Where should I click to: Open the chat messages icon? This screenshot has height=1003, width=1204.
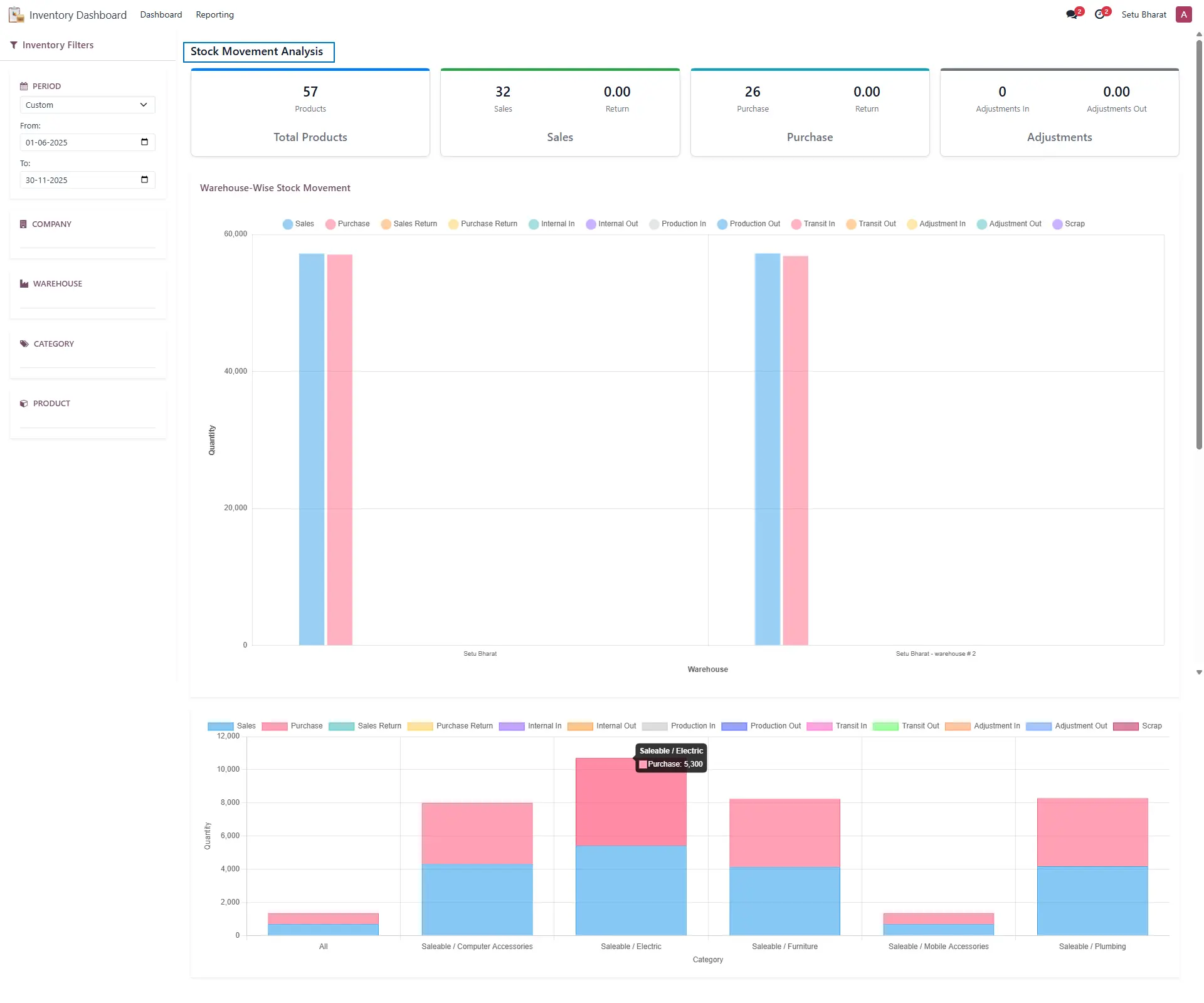click(1072, 14)
